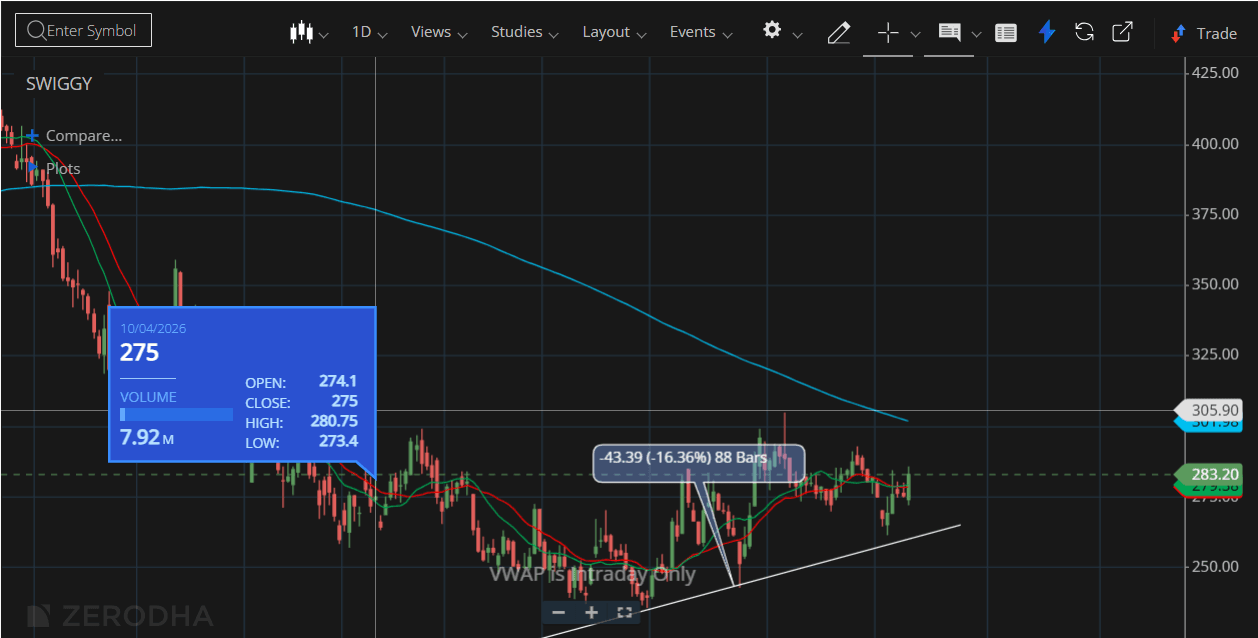Click the magnifier icon in symbol search

[x=35, y=31]
